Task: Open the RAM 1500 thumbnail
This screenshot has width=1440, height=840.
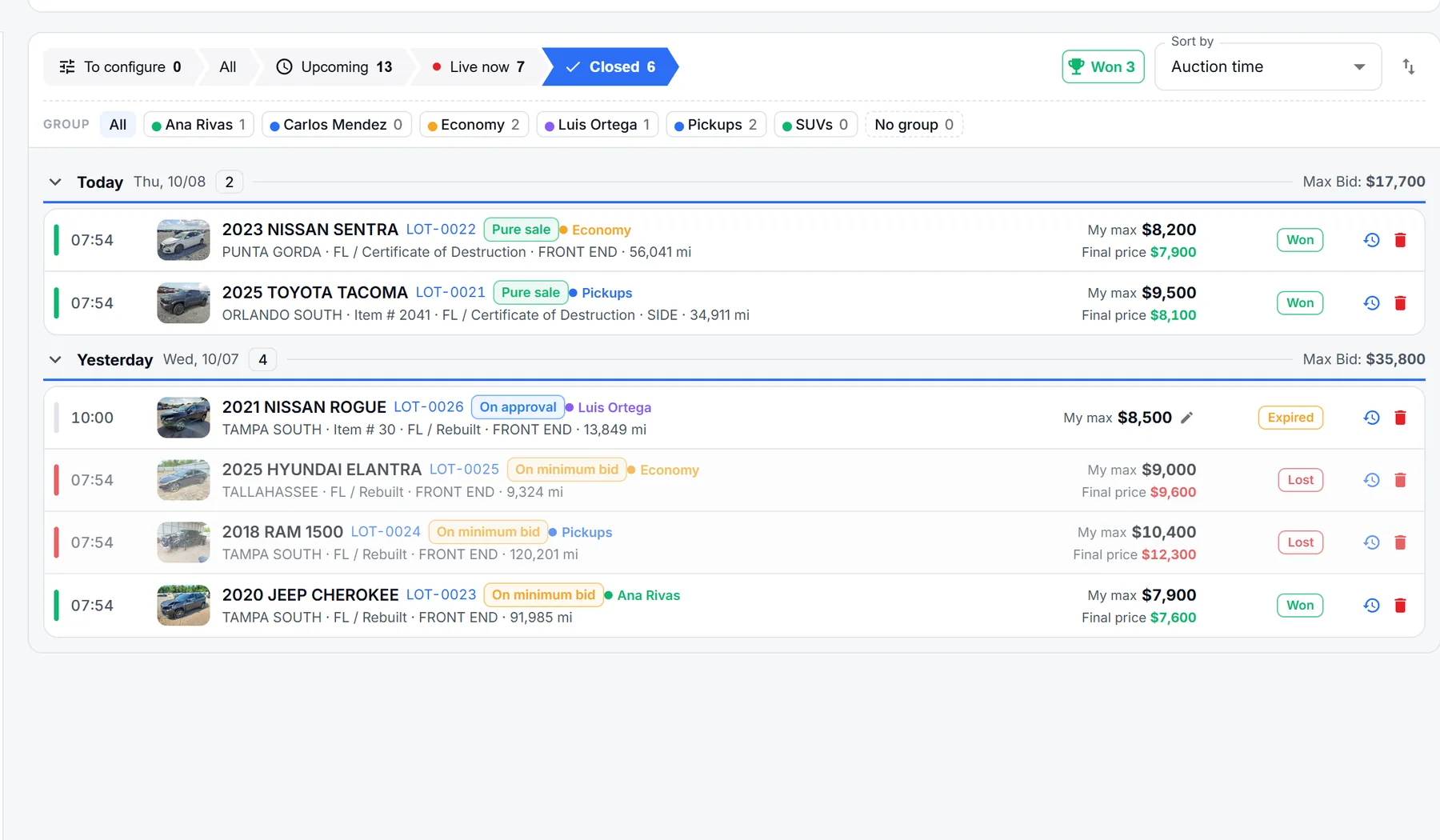Action: pos(183,542)
